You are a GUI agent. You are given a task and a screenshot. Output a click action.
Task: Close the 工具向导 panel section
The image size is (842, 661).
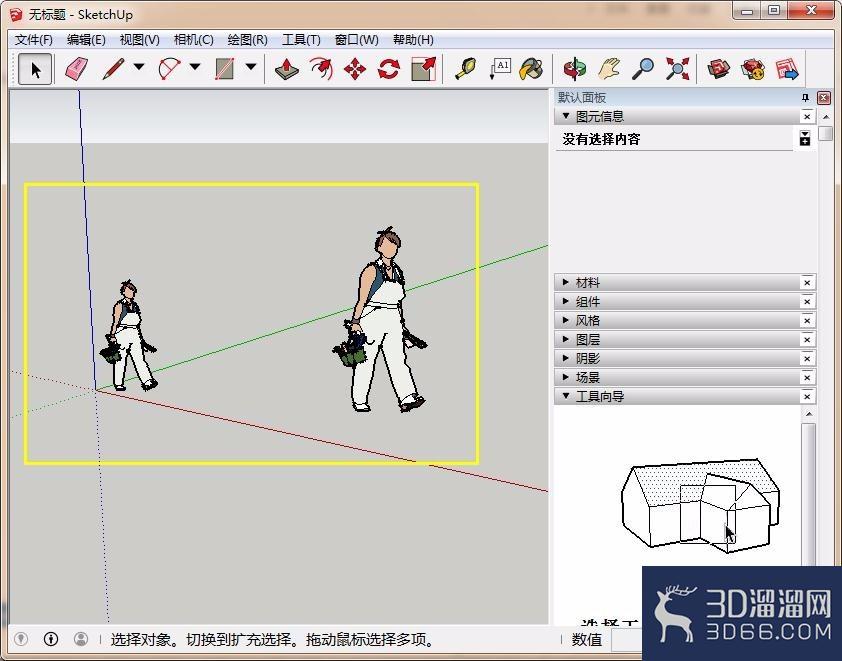pos(807,397)
